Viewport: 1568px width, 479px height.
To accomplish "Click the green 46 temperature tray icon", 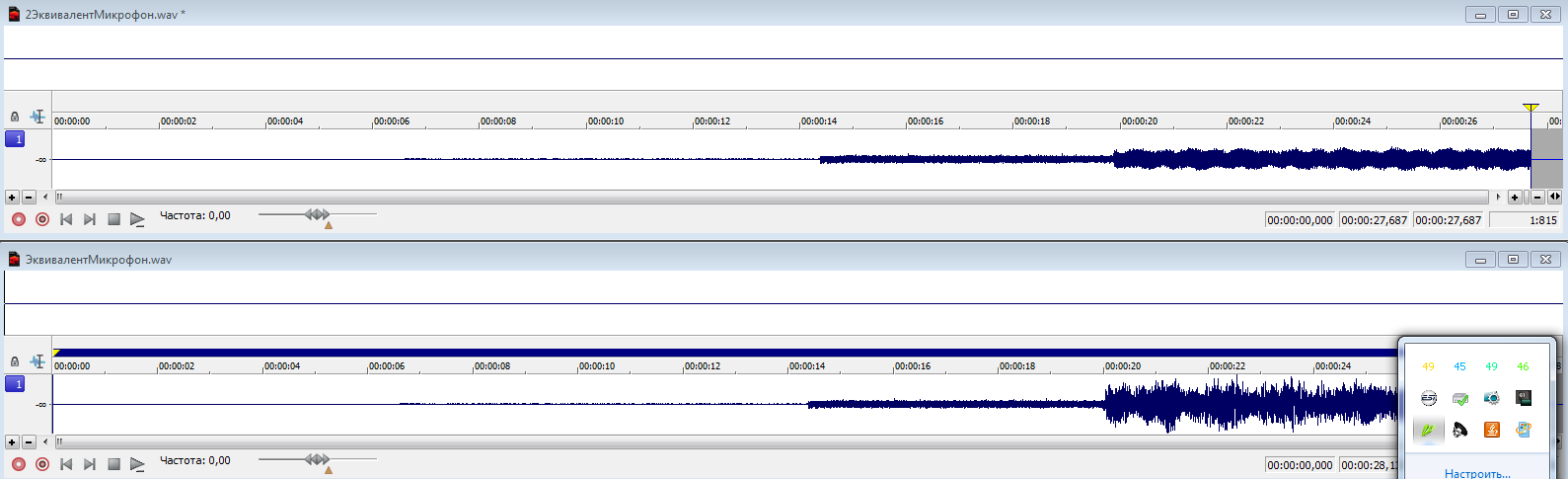I will point(1524,366).
